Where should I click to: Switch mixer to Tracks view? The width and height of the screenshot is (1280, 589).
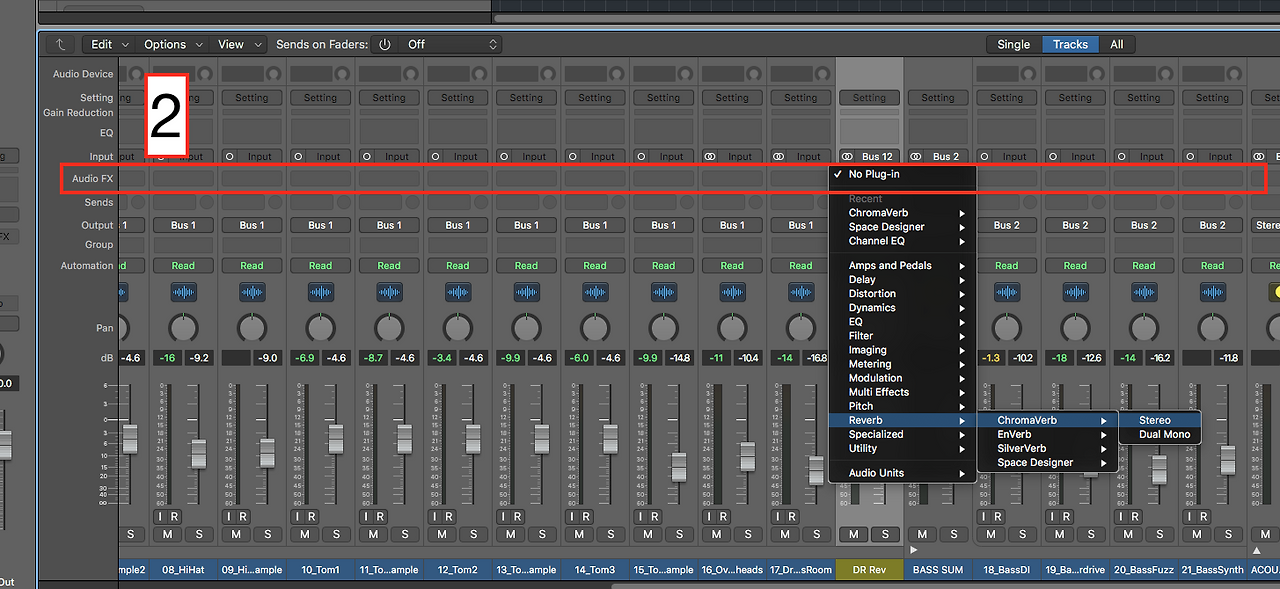pos(1070,44)
